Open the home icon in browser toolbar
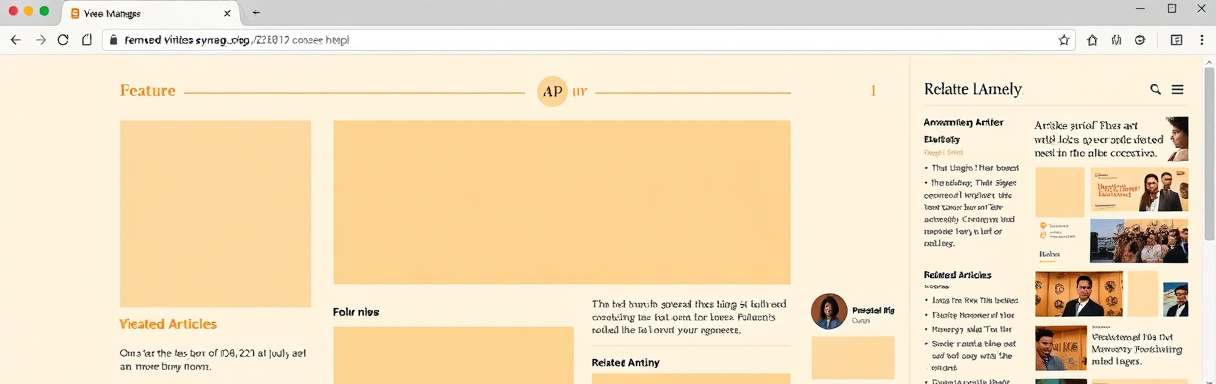 pyautogui.click(x=1092, y=40)
